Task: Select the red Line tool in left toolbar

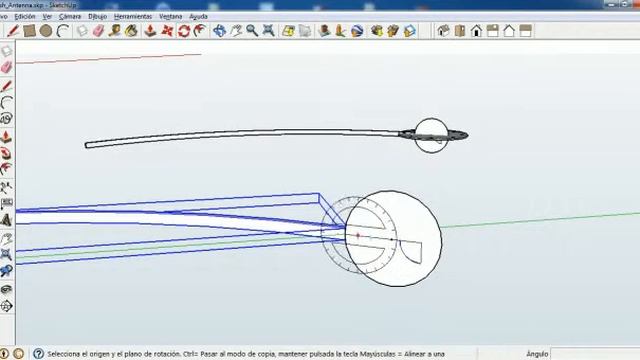Action: point(7,86)
